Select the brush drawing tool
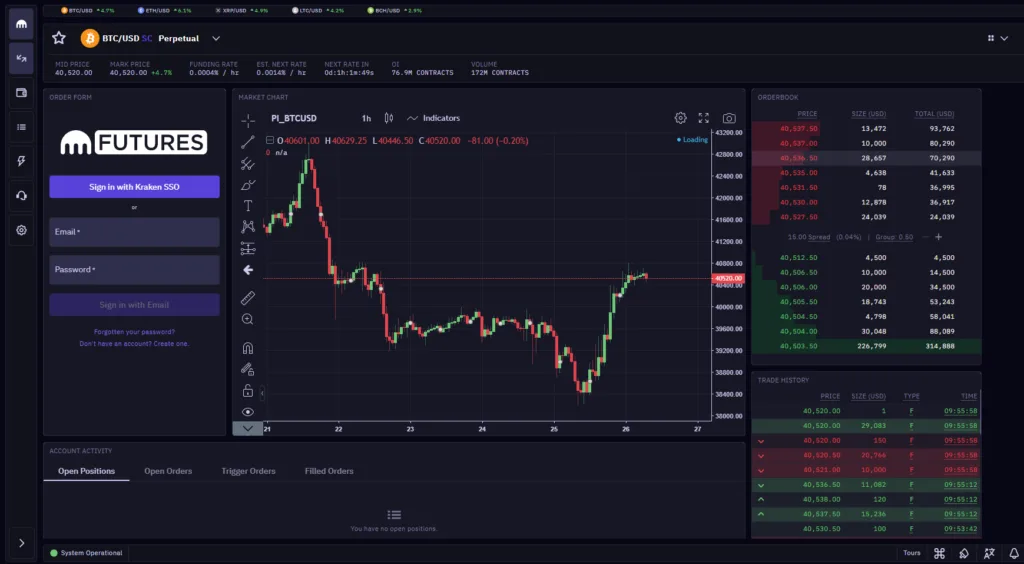The width and height of the screenshot is (1024, 564). pos(248,185)
